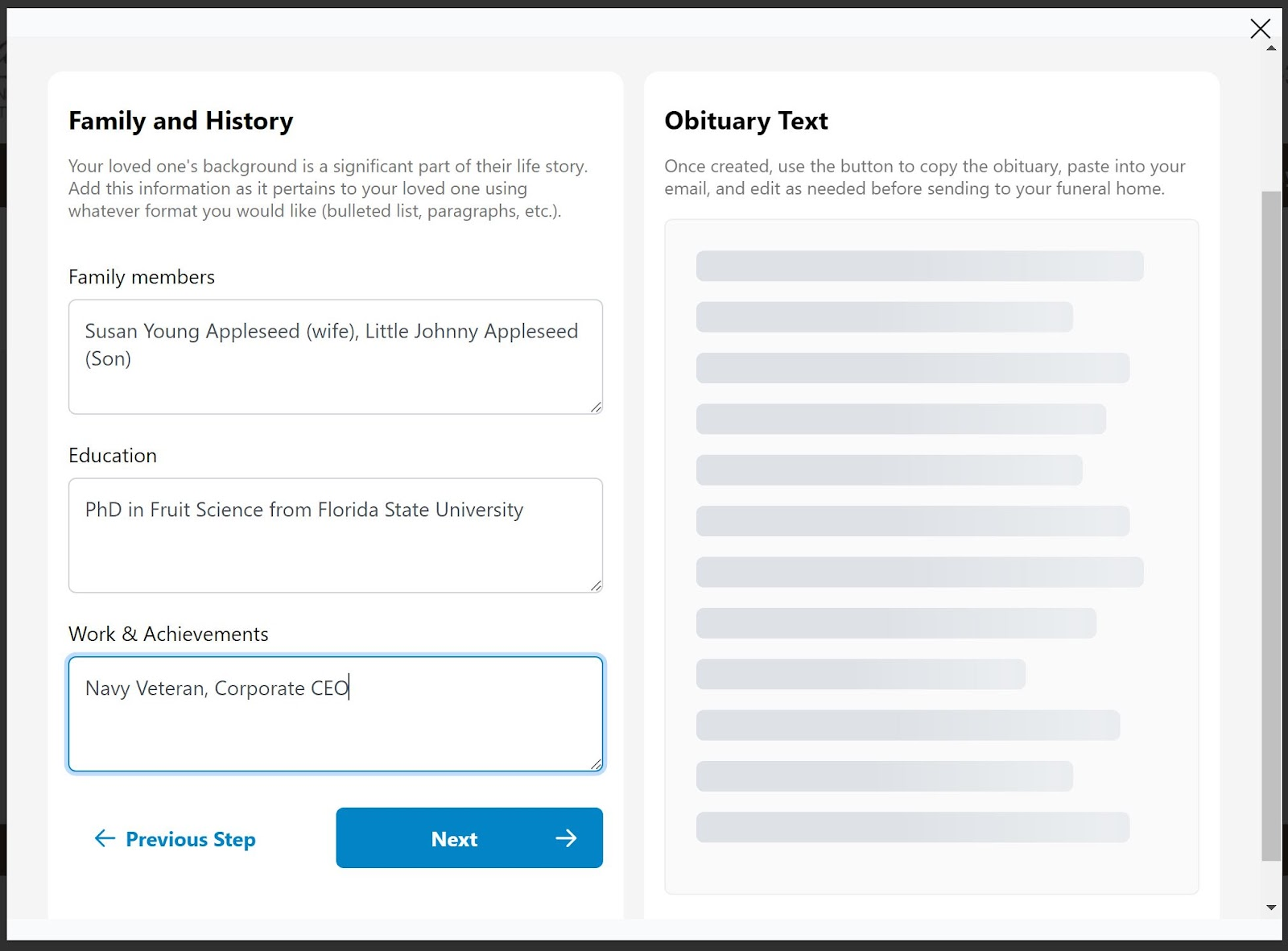Click the Education field resize handle

point(596,586)
